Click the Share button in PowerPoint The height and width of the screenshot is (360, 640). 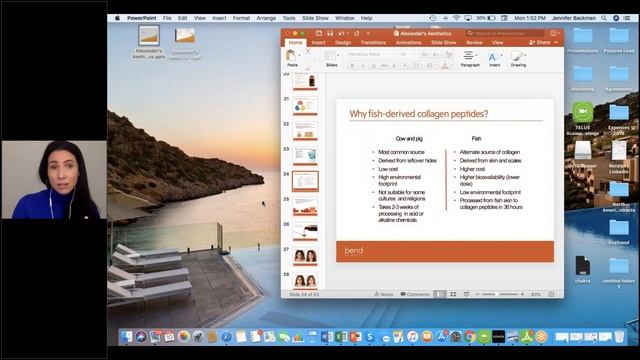(540, 42)
